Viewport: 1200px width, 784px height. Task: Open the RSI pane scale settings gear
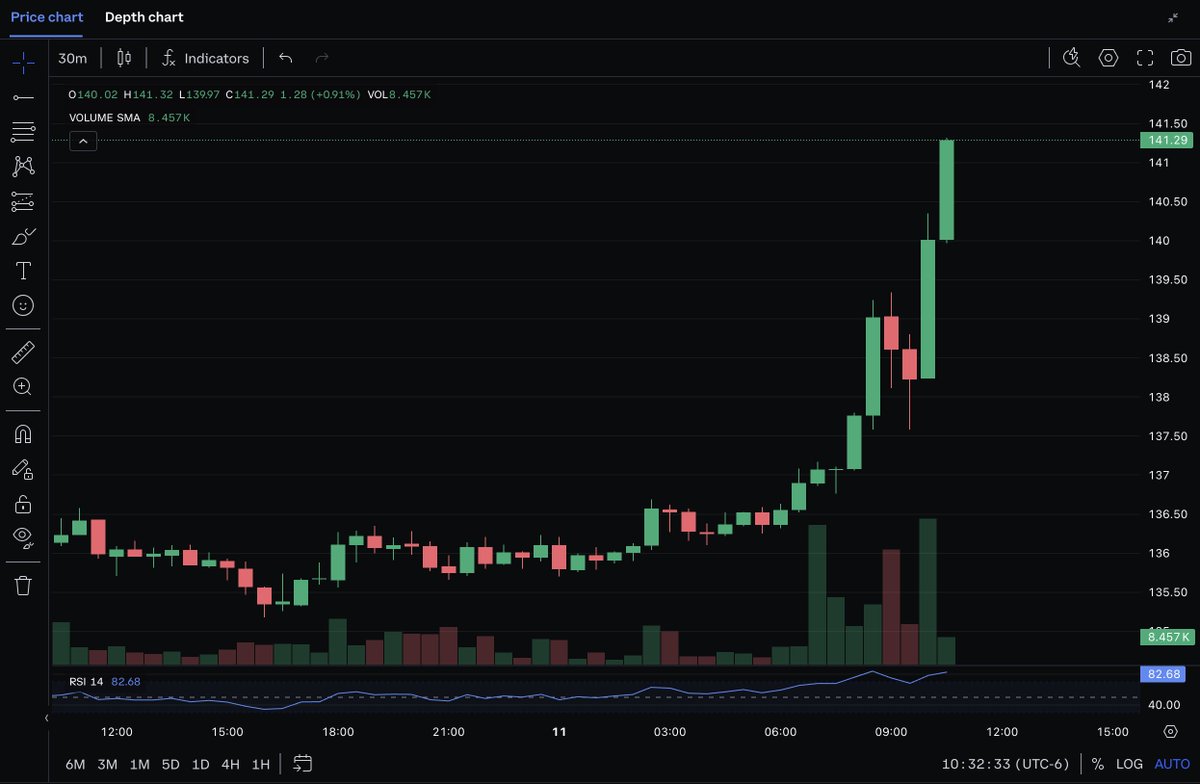[x=1170, y=731]
